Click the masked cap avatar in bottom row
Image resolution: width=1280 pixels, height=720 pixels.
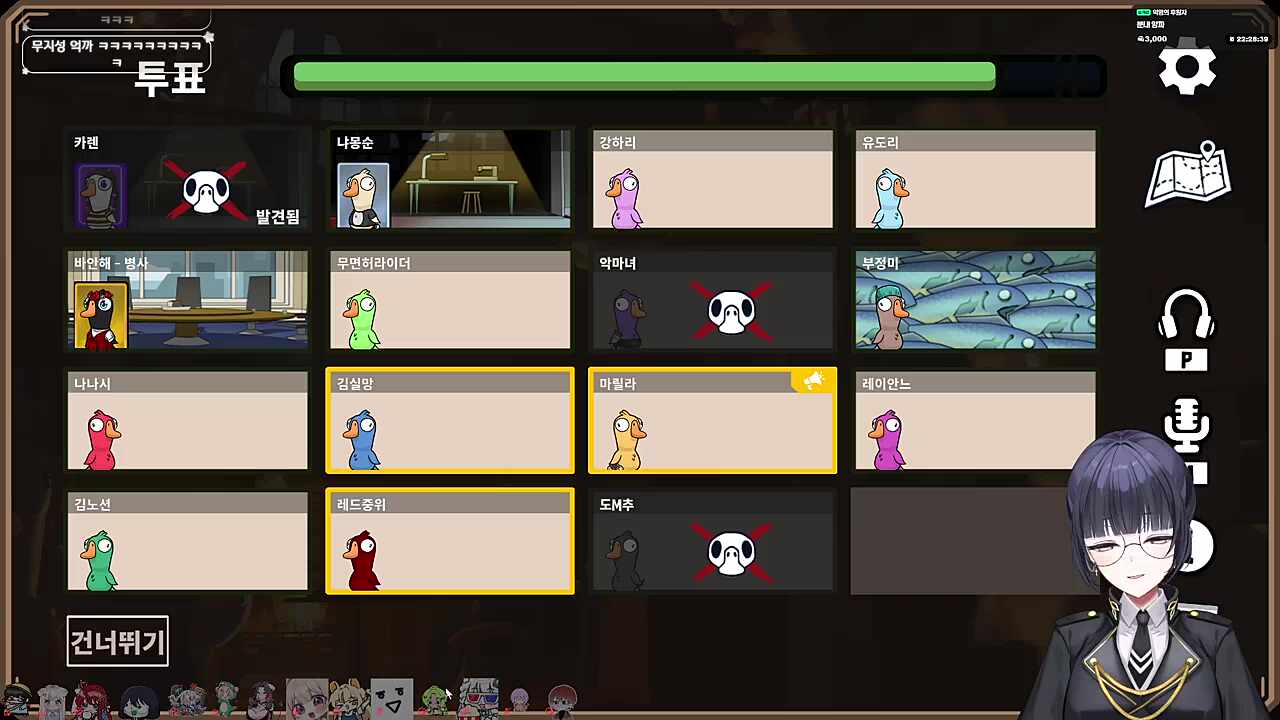pos(17,698)
